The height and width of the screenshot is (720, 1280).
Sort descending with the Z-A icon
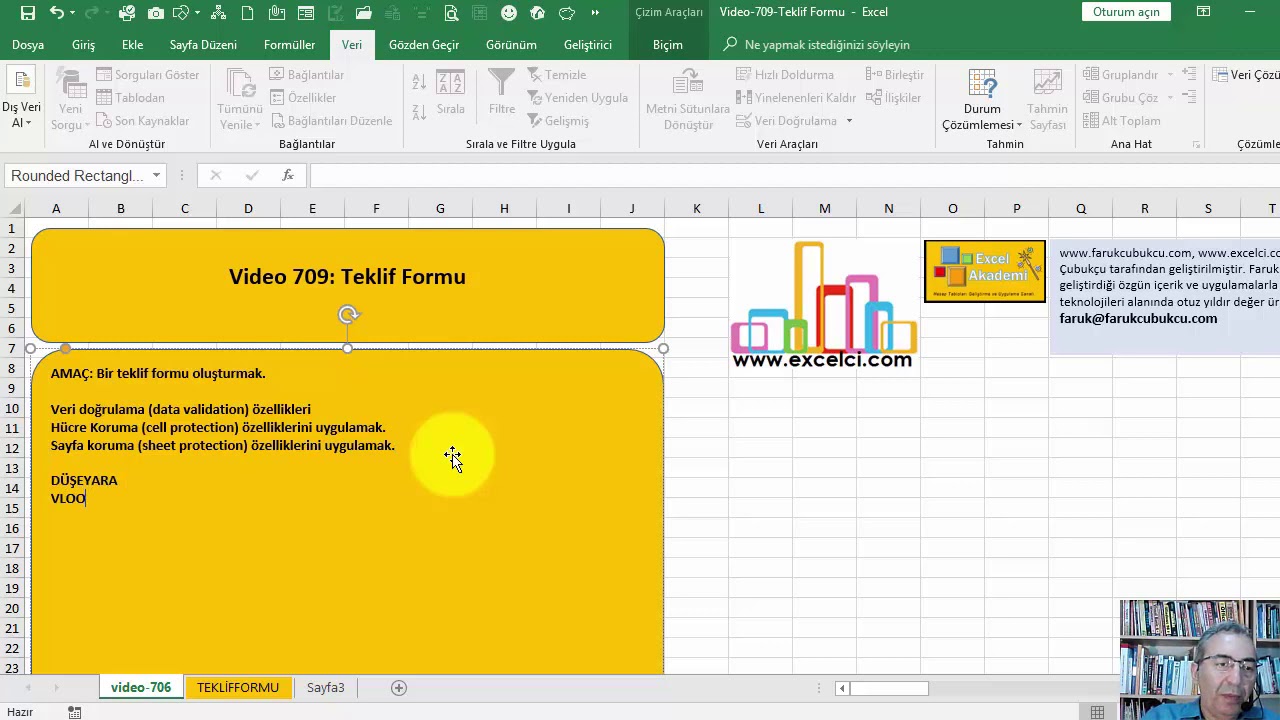(419, 111)
